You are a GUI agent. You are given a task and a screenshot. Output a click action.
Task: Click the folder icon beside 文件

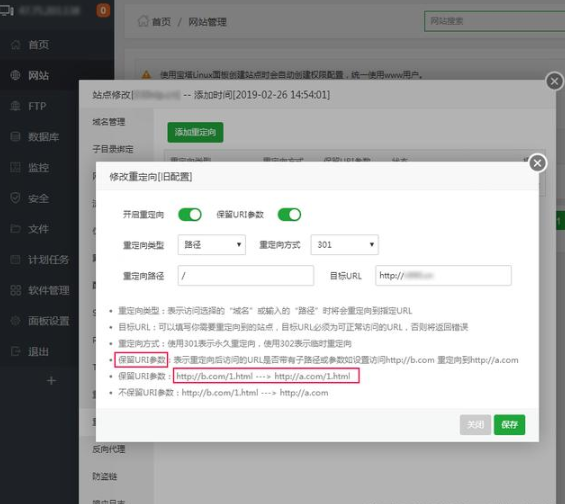(15, 228)
